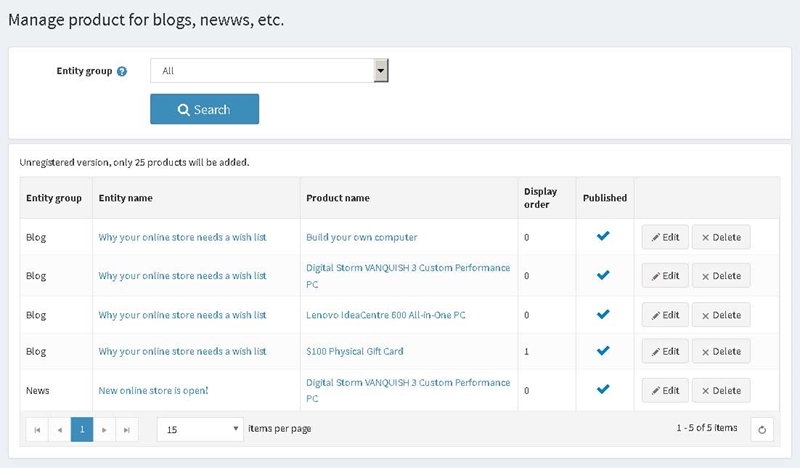
Task: Click the Entity group help question-mark icon
Action: [121, 71]
